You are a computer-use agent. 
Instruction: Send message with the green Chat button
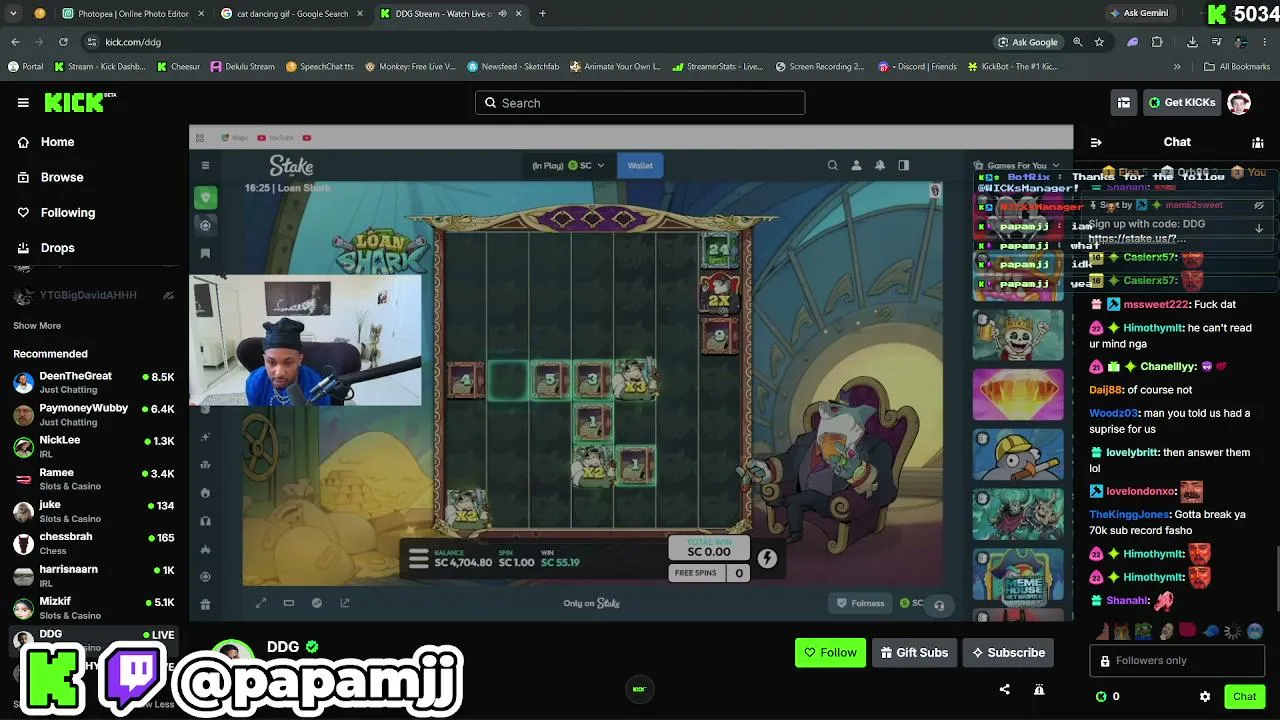pos(1244,696)
